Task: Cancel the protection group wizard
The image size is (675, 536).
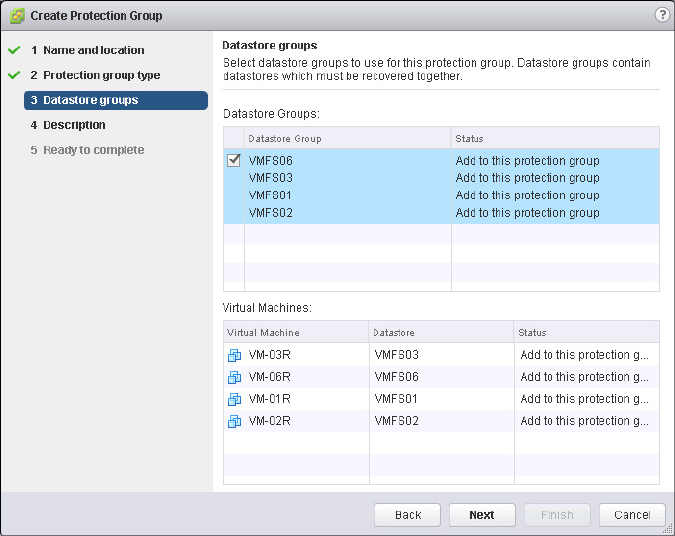Action: tap(632, 515)
